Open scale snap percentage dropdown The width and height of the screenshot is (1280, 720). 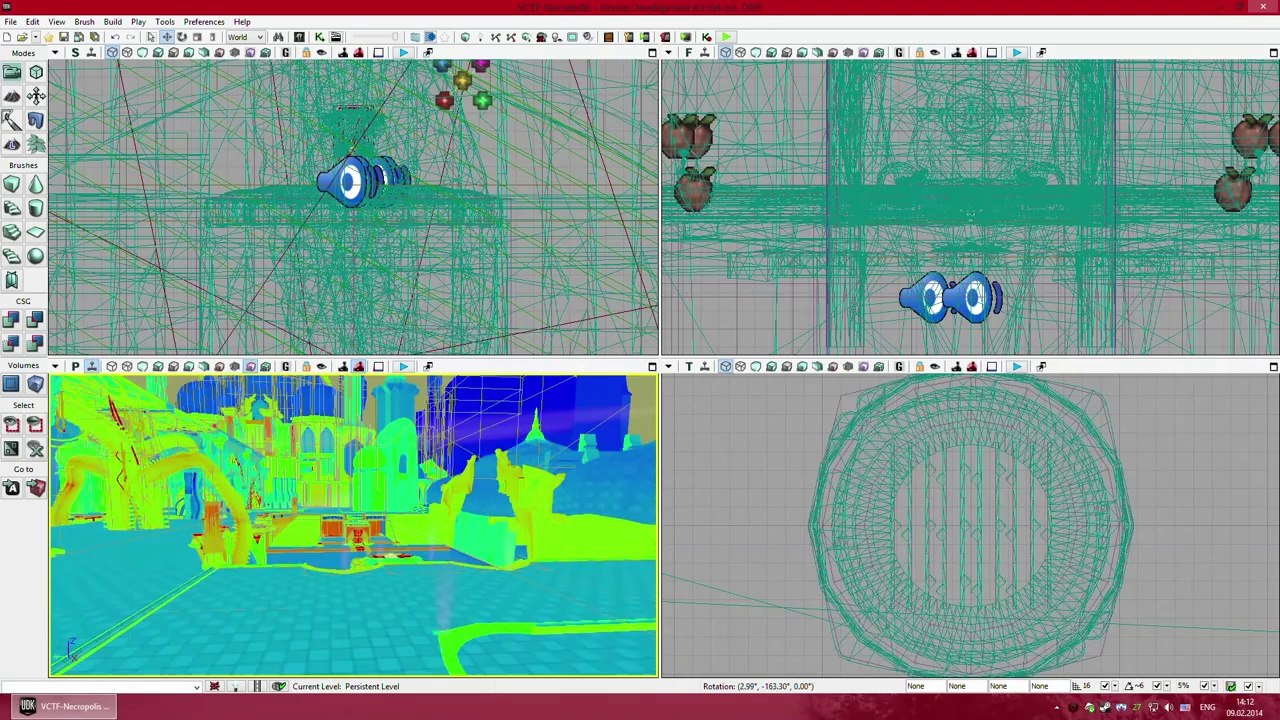[1216, 686]
